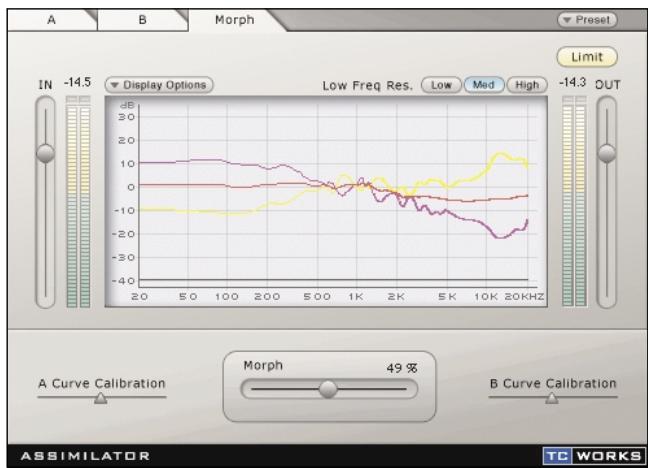The height and width of the screenshot is (468, 648).
Task: Switch to the A tab
Action: tap(52, 20)
